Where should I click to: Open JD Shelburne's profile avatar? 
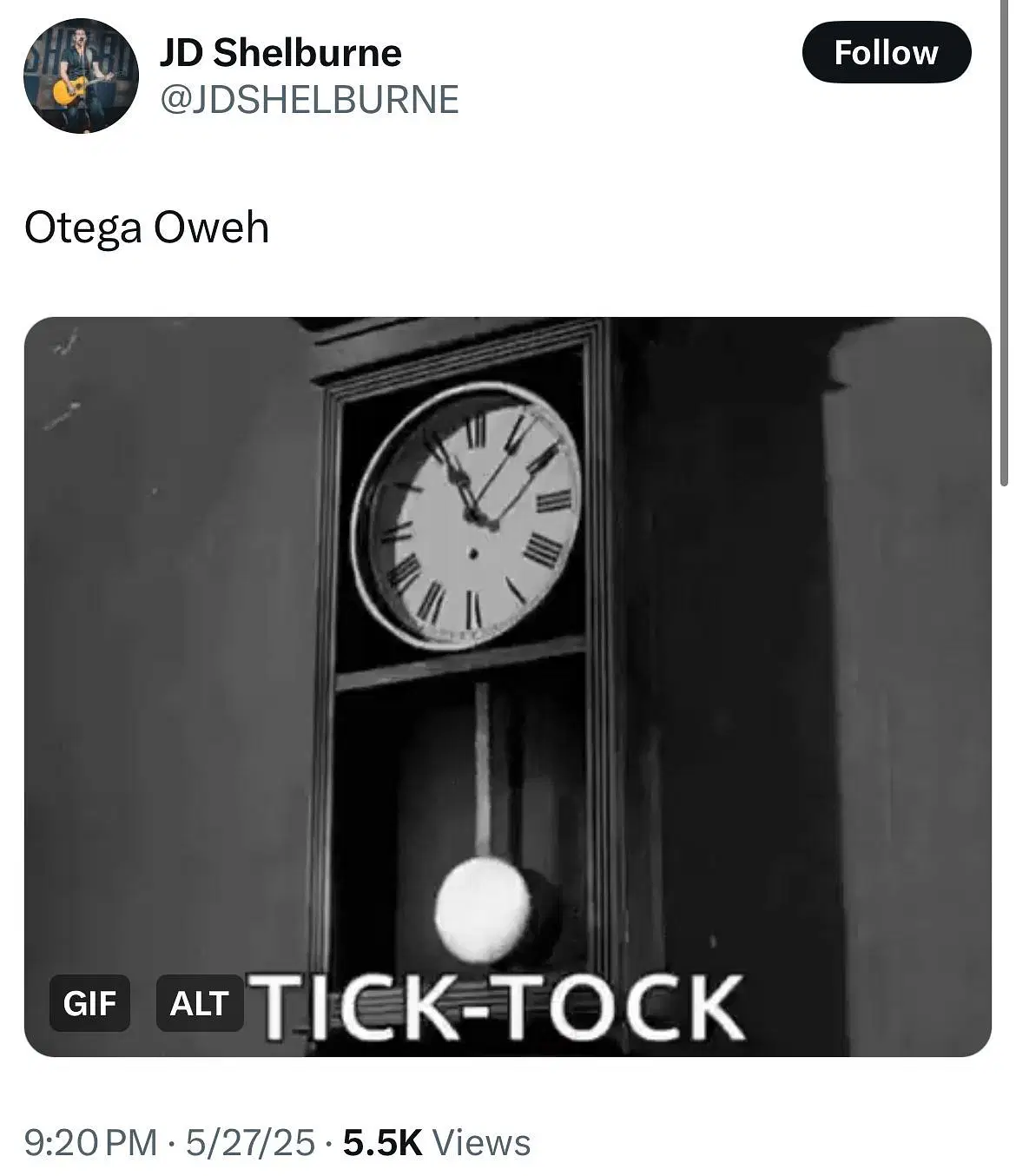[x=81, y=76]
